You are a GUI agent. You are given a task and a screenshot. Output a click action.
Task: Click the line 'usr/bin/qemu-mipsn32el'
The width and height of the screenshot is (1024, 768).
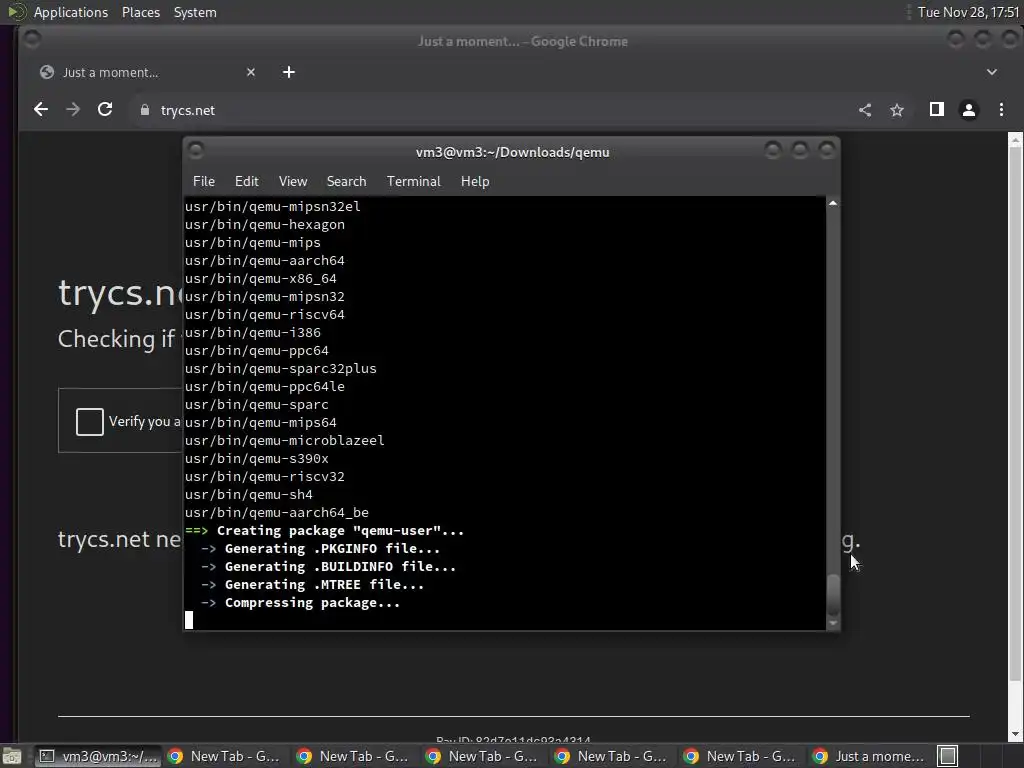(x=272, y=206)
